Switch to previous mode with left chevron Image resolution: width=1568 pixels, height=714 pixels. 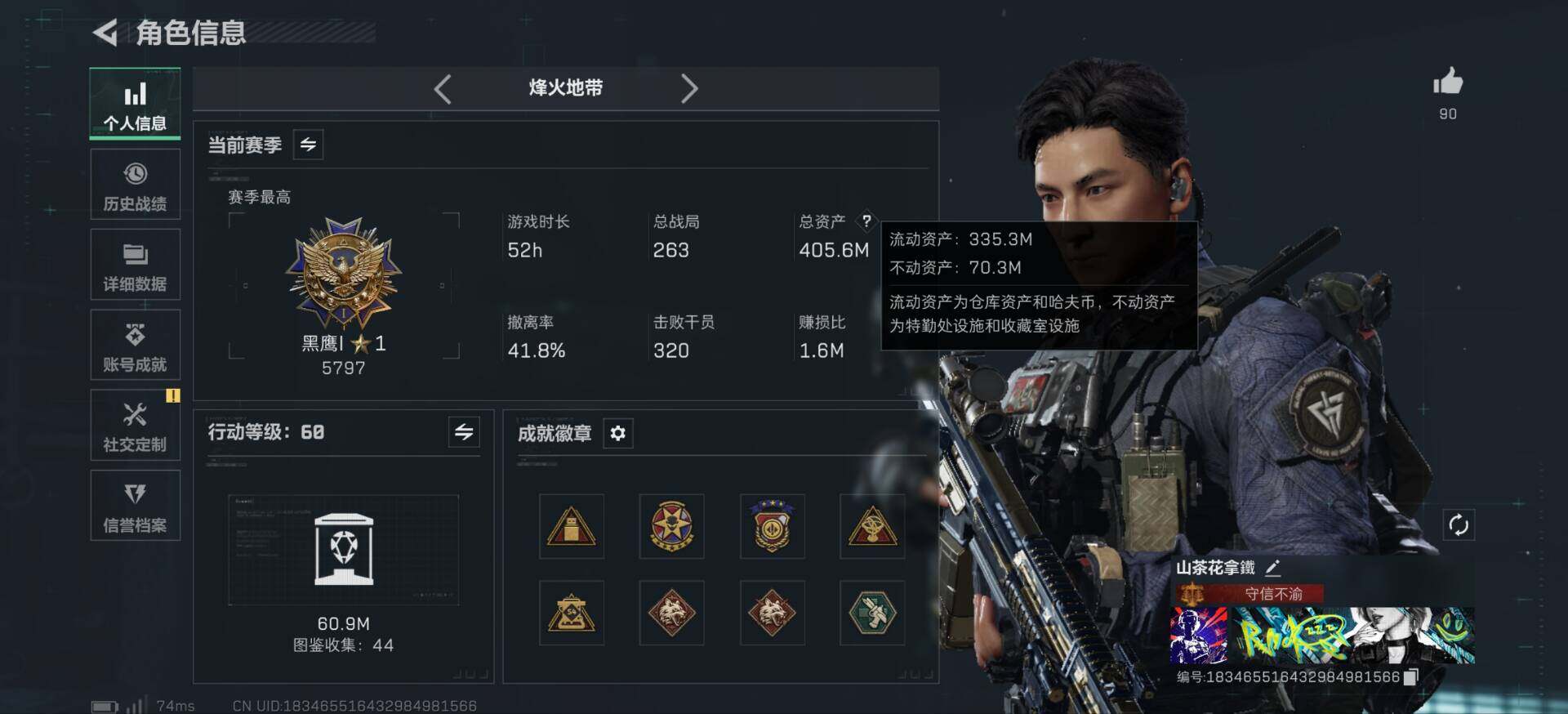[x=443, y=89]
